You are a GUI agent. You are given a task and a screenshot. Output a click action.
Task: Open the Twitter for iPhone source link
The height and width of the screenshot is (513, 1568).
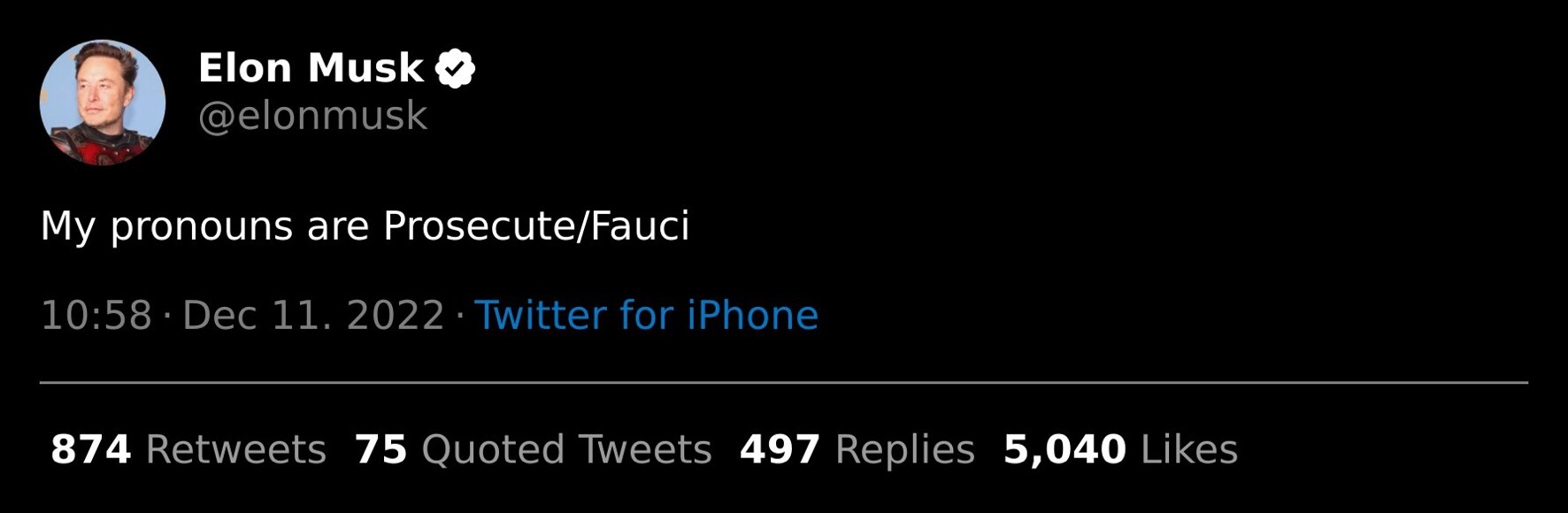[646, 315]
